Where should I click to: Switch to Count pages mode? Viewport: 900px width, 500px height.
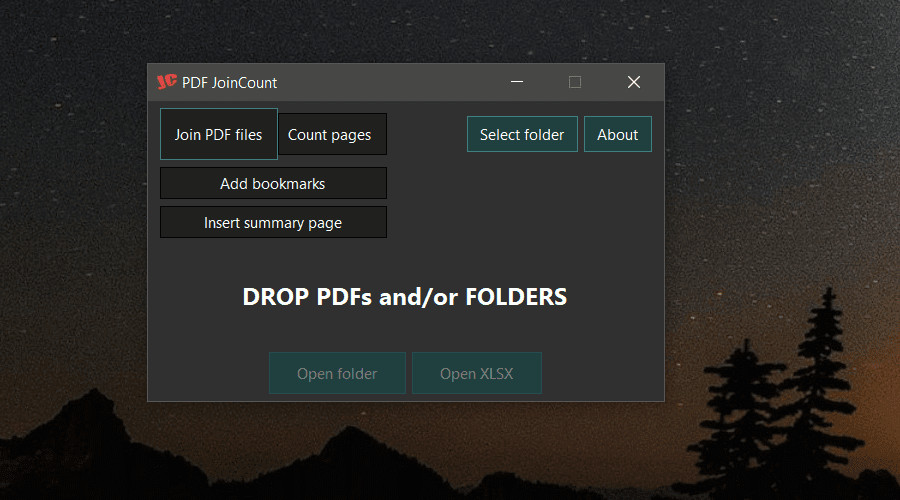point(332,134)
